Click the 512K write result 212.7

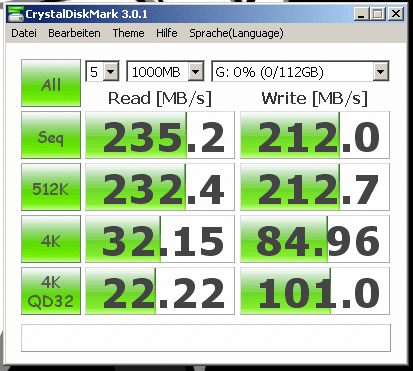point(315,187)
